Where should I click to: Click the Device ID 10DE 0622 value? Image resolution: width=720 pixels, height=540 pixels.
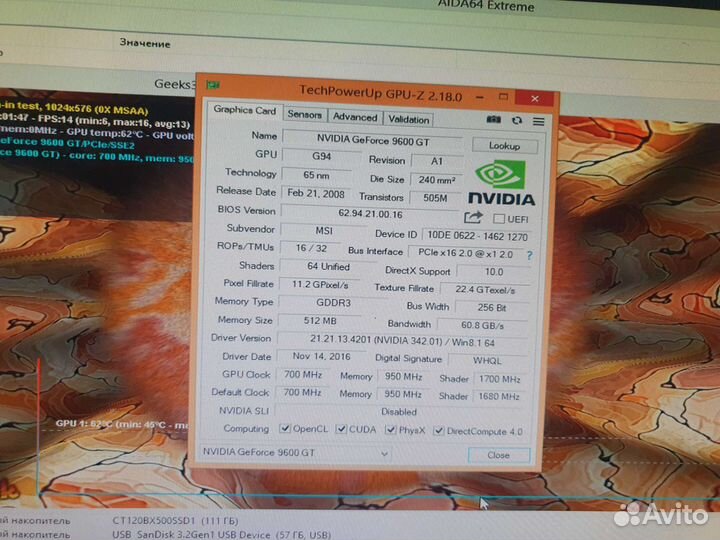click(x=477, y=236)
